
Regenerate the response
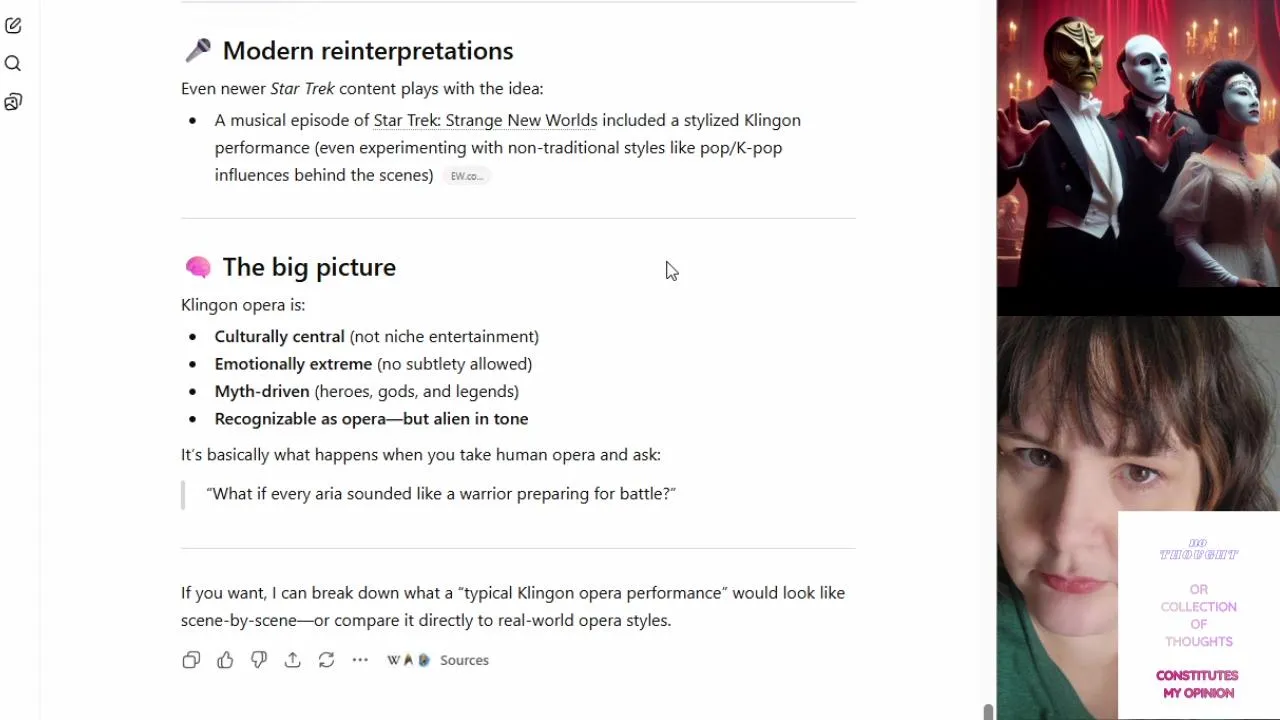tap(326, 660)
